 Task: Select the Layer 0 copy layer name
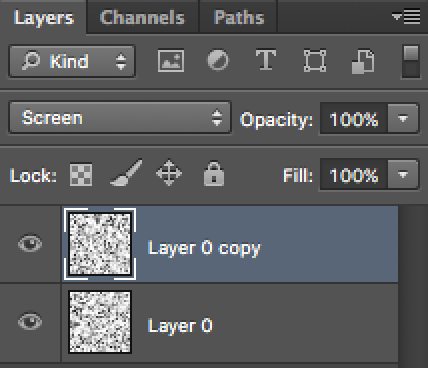[x=204, y=248]
